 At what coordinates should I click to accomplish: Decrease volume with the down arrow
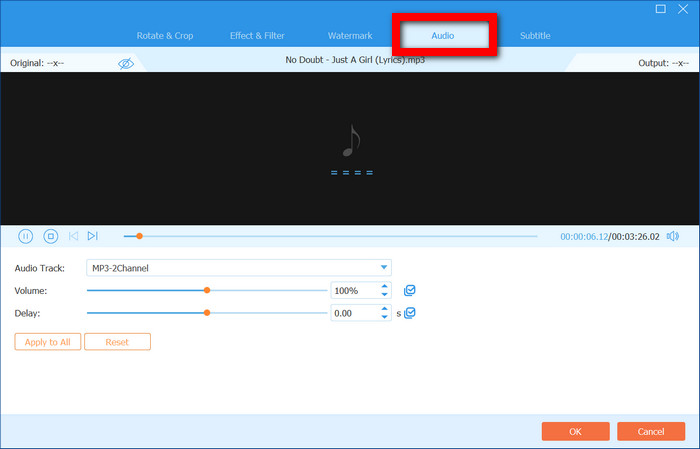(x=384, y=295)
